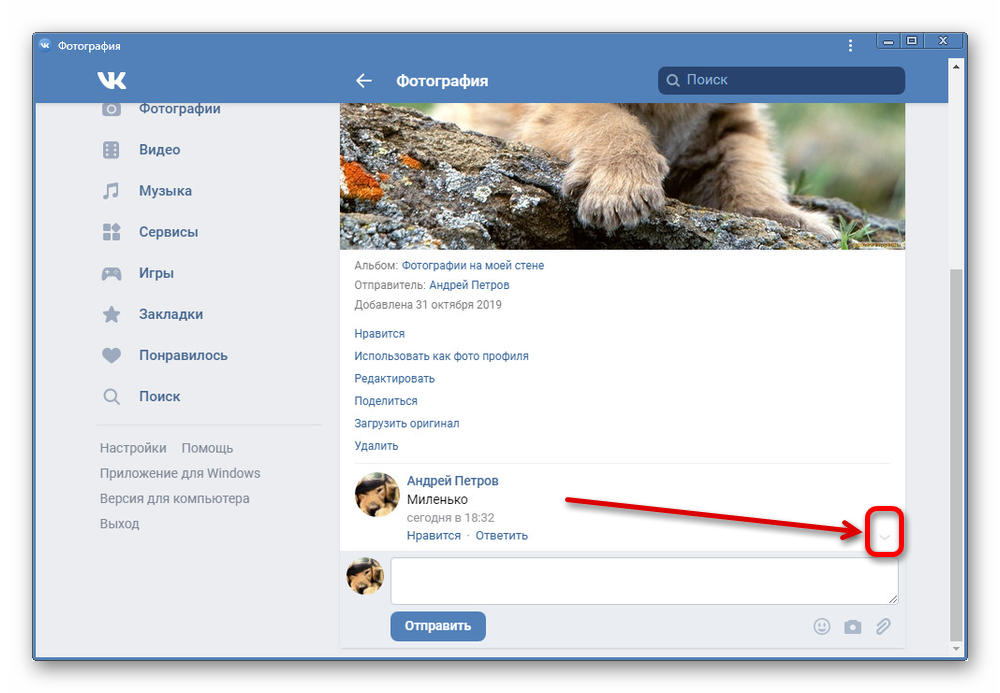Screen dimensions: 1000x693
Task: Click the comment text Миленько
Action: pyautogui.click(x=437, y=499)
